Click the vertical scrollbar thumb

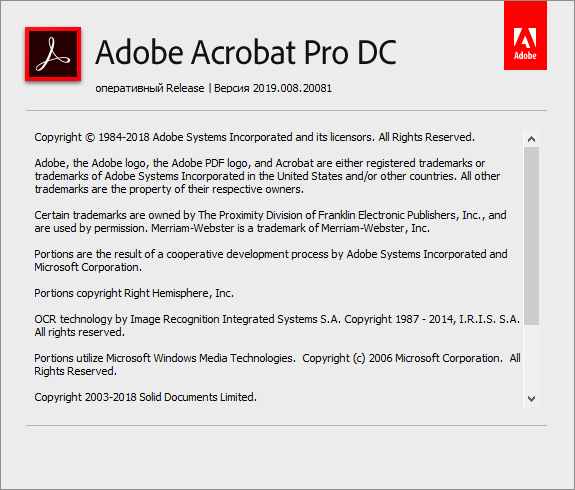pyautogui.click(x=531, y=236)
